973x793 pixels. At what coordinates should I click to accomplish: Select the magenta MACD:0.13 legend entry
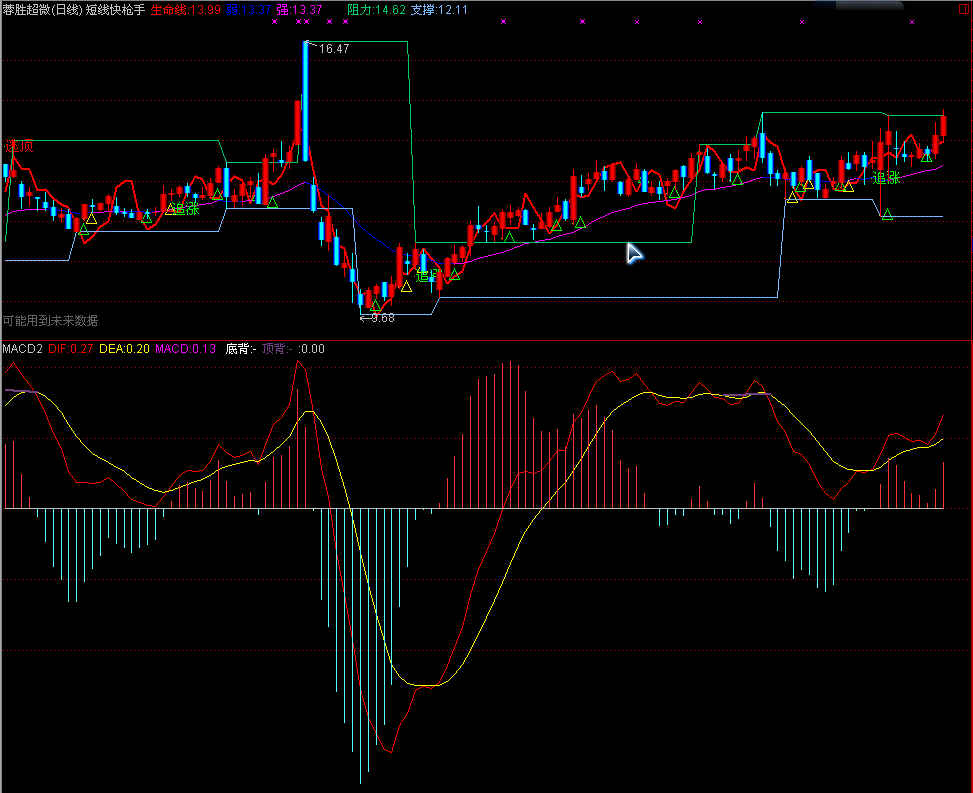click(x=185, y=349)
